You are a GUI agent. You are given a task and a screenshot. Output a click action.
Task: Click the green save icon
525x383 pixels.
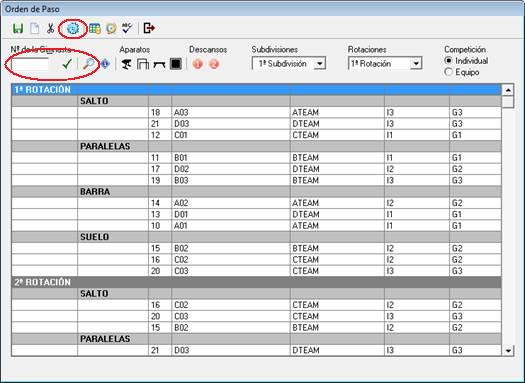click(x=18, y=28)
